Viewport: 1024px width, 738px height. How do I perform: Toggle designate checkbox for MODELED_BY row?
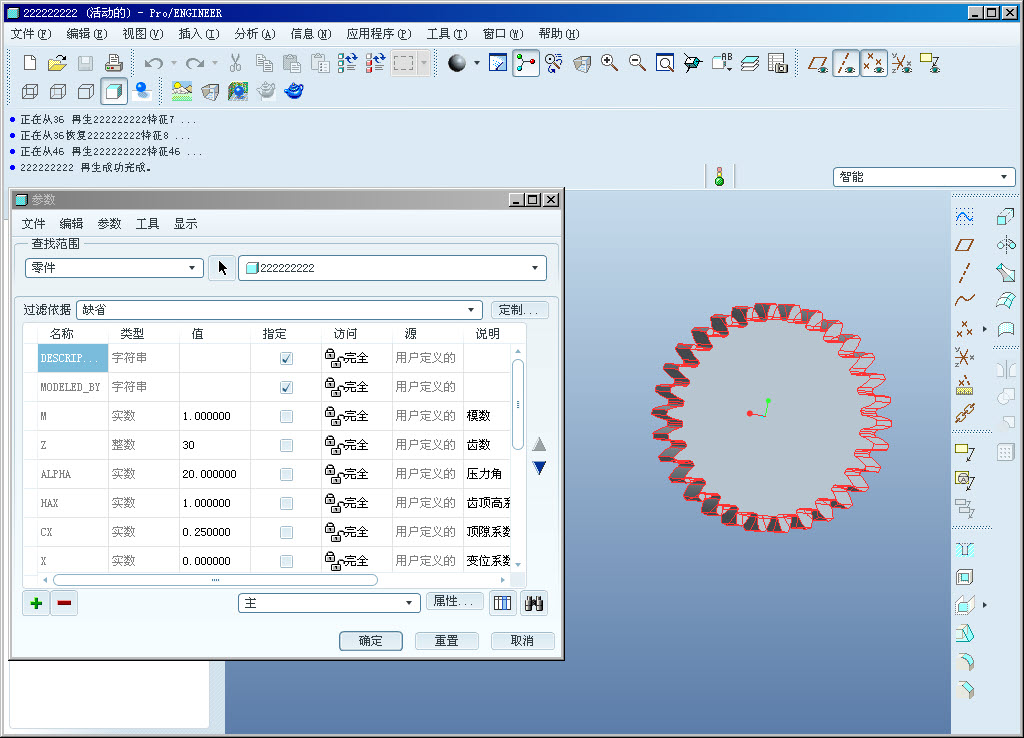pos(286,387)
